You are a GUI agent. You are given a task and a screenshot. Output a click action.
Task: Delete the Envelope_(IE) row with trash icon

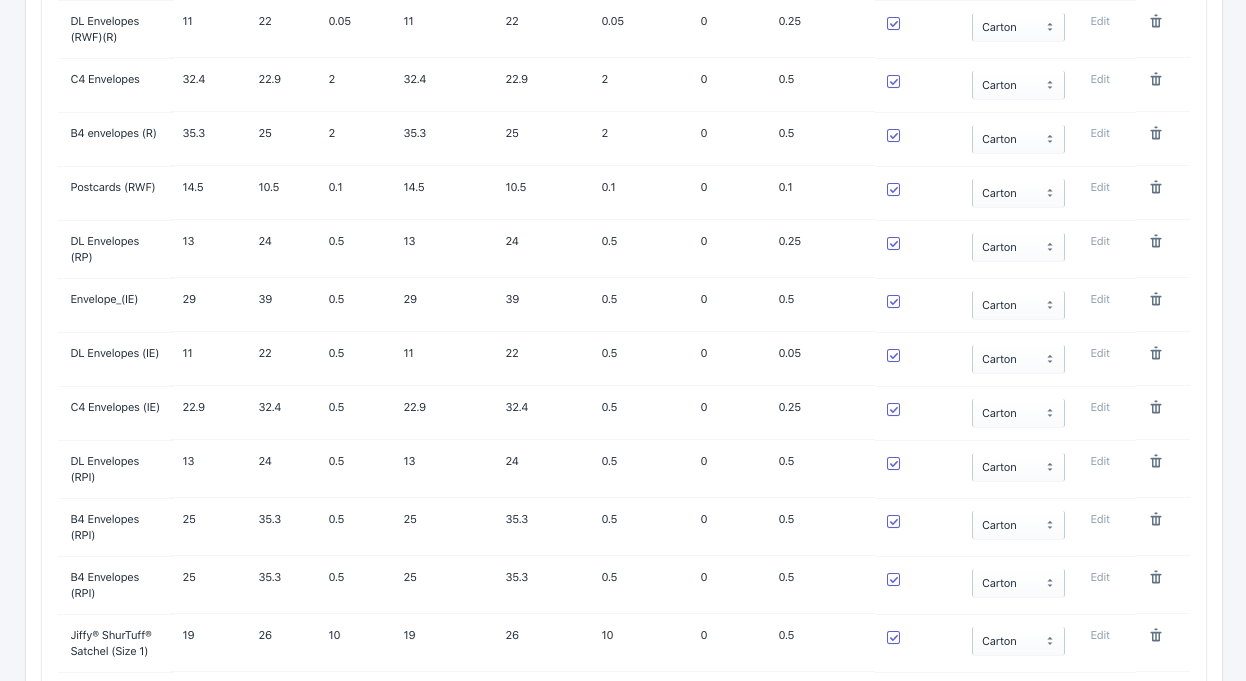click(1155, 299)
